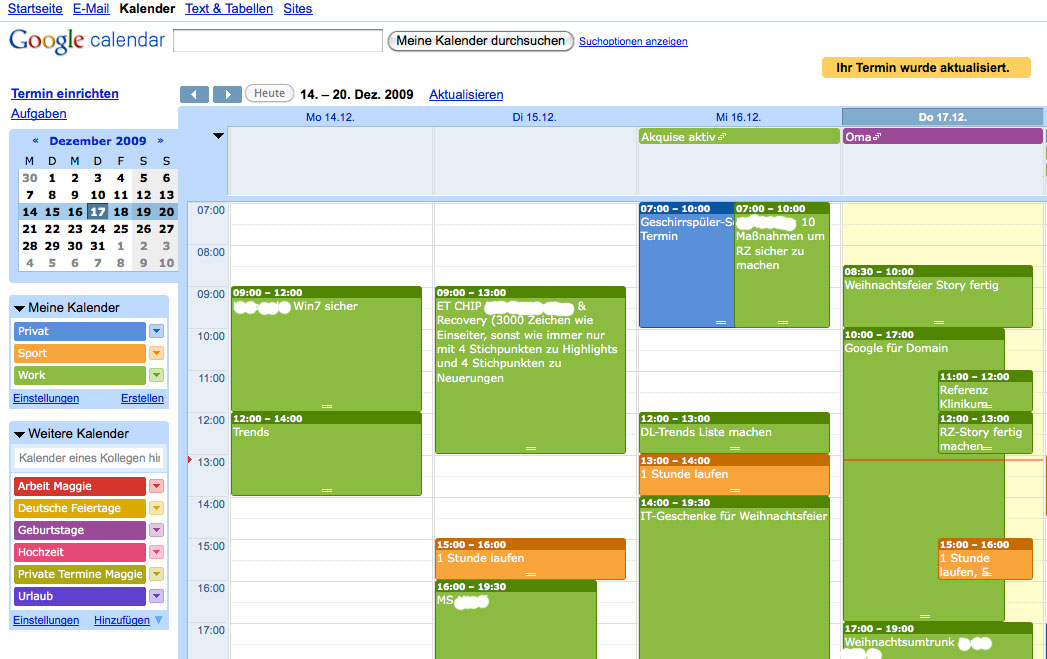Collapse the all-day events row triangle

(x=218, y=136)
